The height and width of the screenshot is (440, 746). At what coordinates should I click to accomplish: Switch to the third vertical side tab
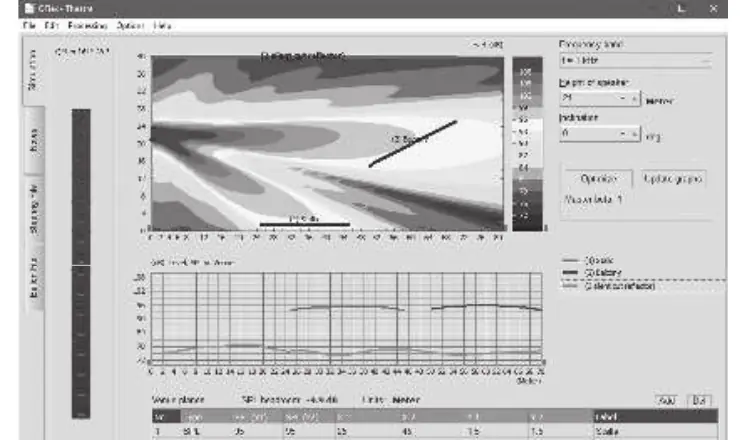point(34,210)
